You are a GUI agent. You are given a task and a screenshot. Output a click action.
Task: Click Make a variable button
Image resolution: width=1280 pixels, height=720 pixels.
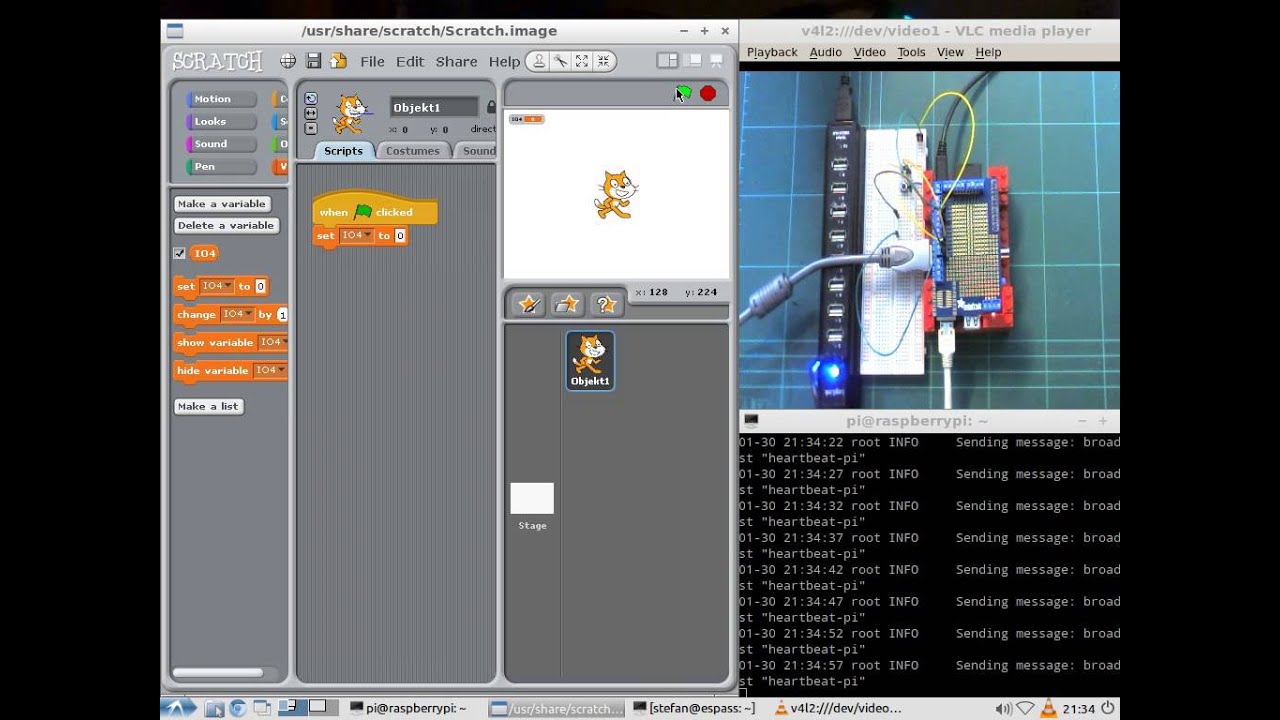222,204
